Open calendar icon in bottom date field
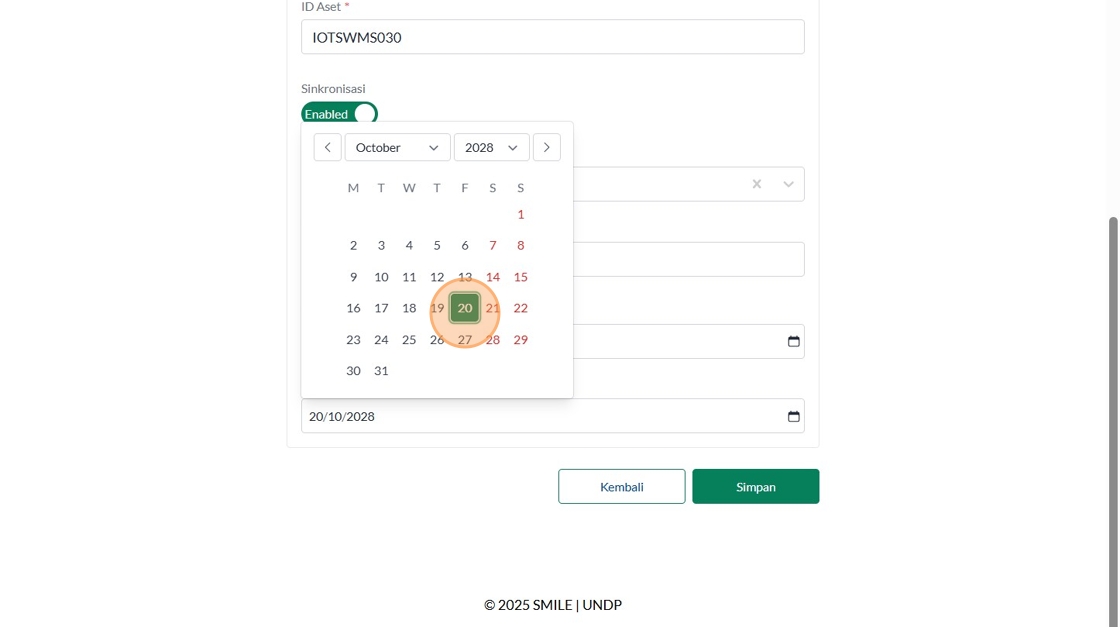1120x627 pixels. 794,416
